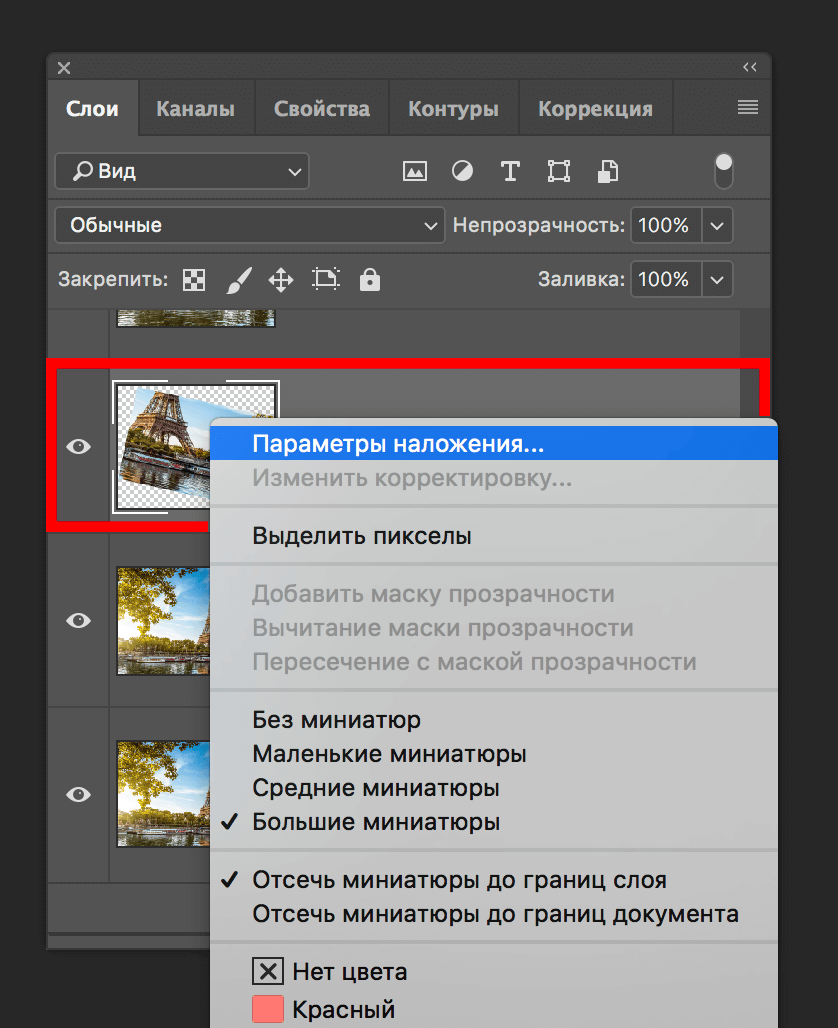This screenshot has width=838, height=1028.
Task: Lock layer position with the move icon
Action: 281,280
